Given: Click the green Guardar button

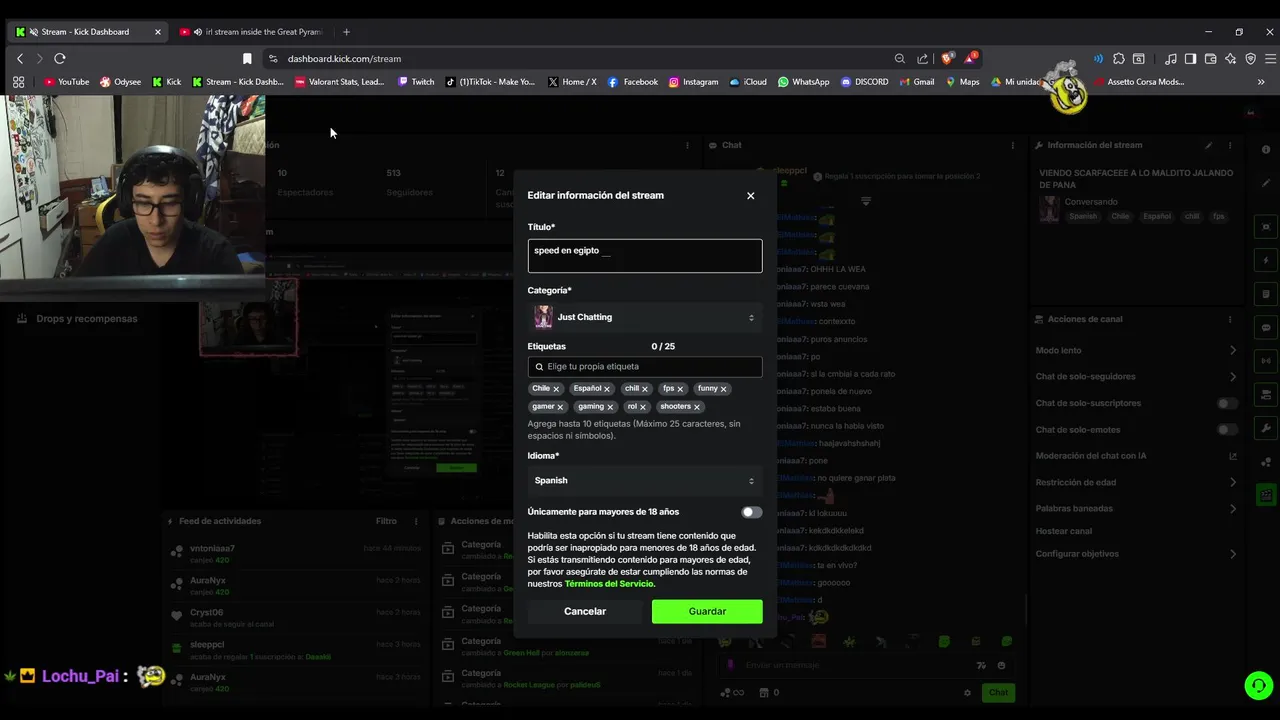Looking at the screenshot, I should 707,611.
